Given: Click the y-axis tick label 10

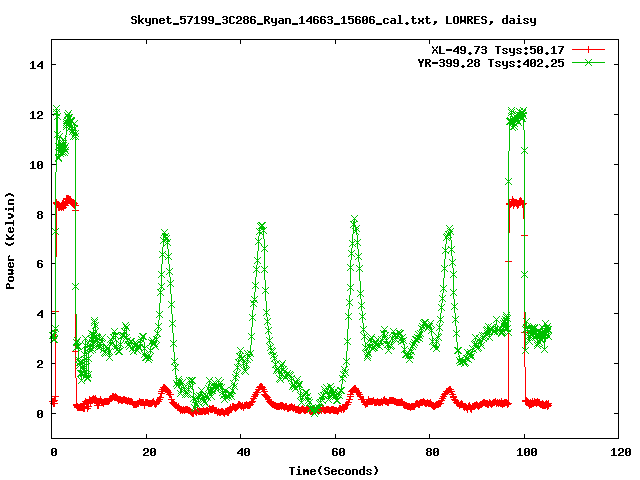Looking at the screenshot, I should tap(36, 164).
